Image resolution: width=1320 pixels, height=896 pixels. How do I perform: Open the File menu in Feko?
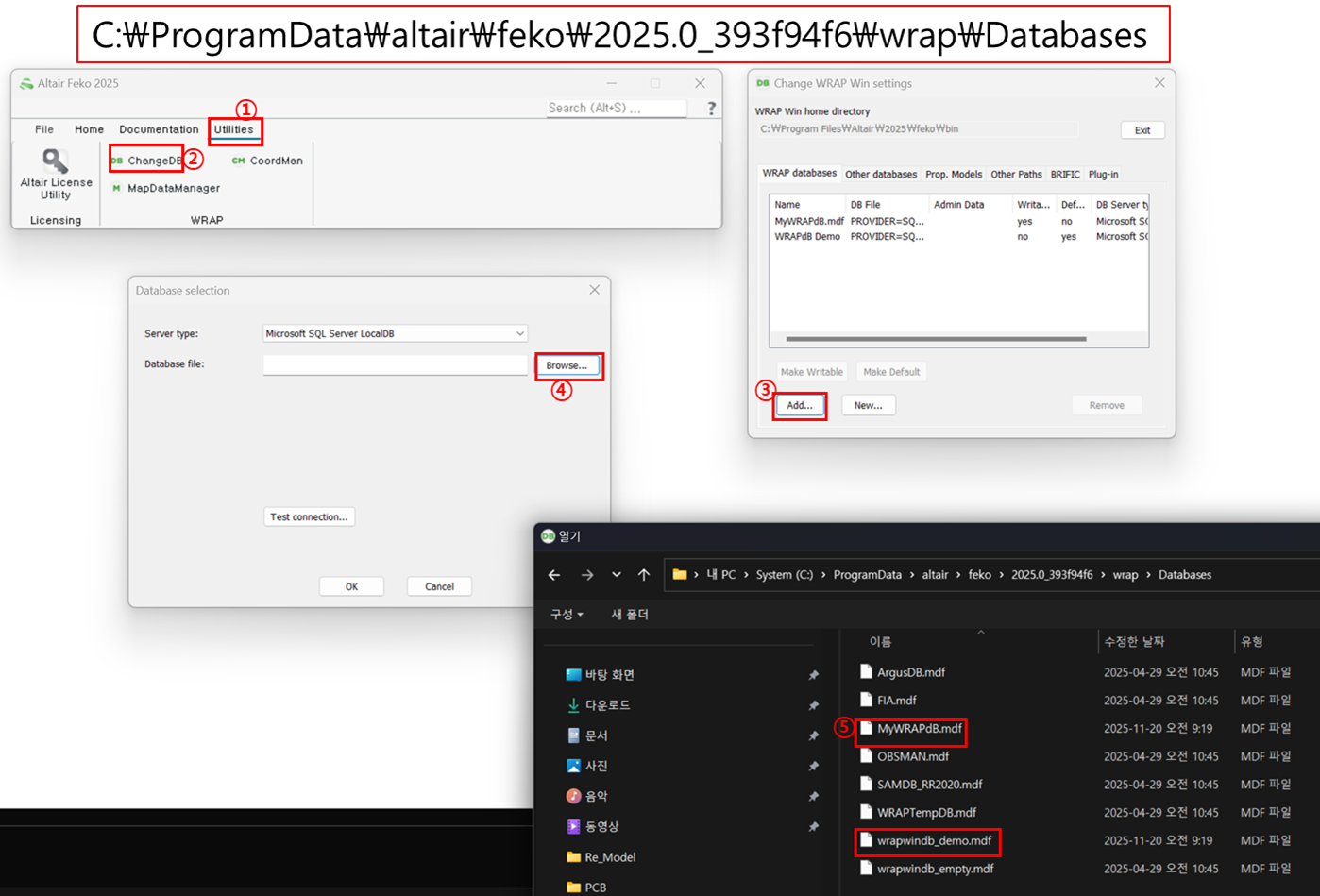coord(44,129)
